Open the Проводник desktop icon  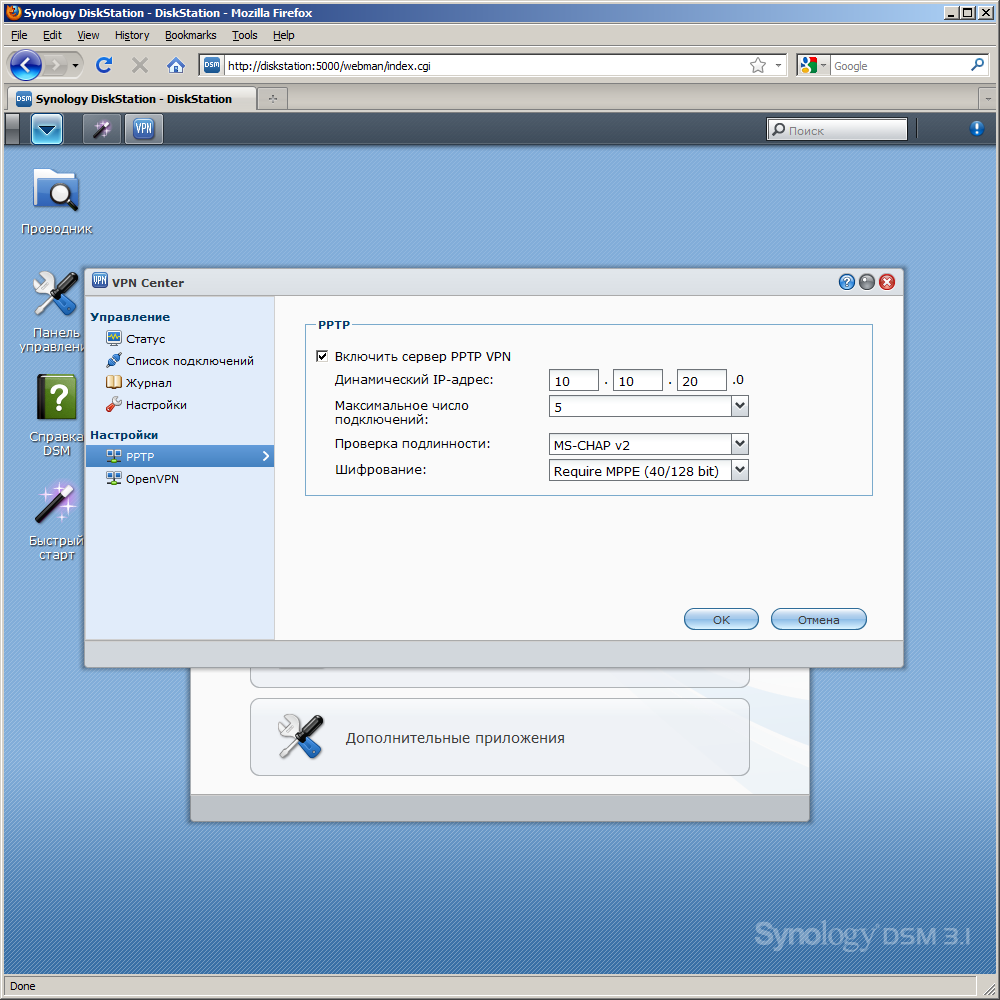coord(56,201)
